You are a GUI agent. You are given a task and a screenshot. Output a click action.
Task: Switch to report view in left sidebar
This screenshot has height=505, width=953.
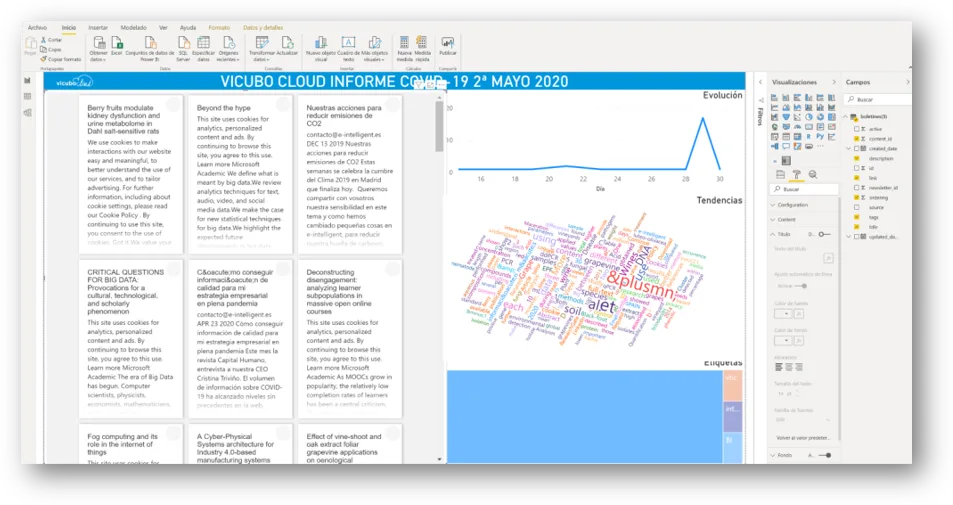point(27,80)
